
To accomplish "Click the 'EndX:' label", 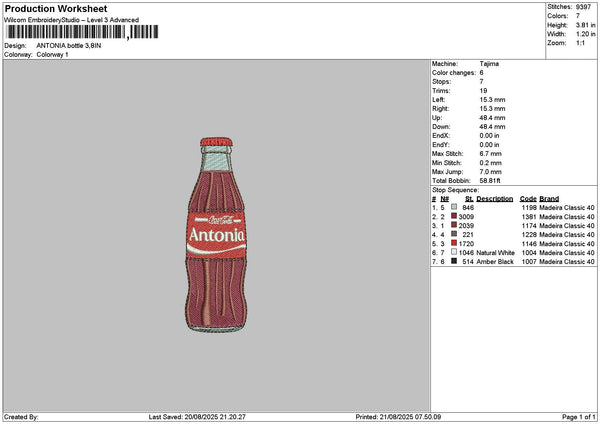I will pyautogui.click(x=441, y=136).
